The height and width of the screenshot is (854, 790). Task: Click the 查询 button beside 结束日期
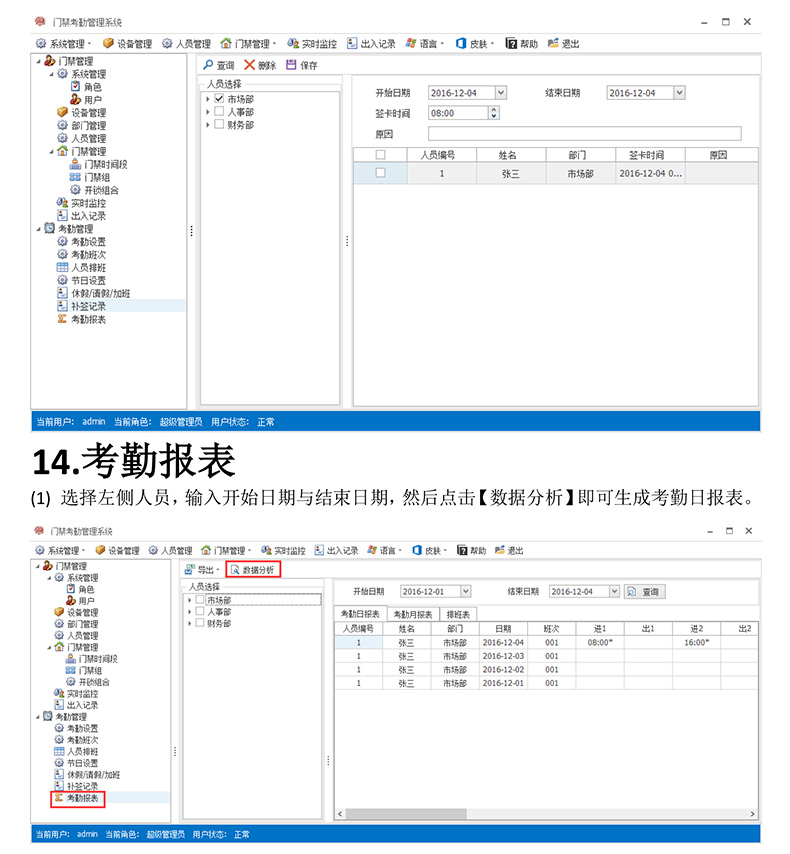[x=644, y=592]
